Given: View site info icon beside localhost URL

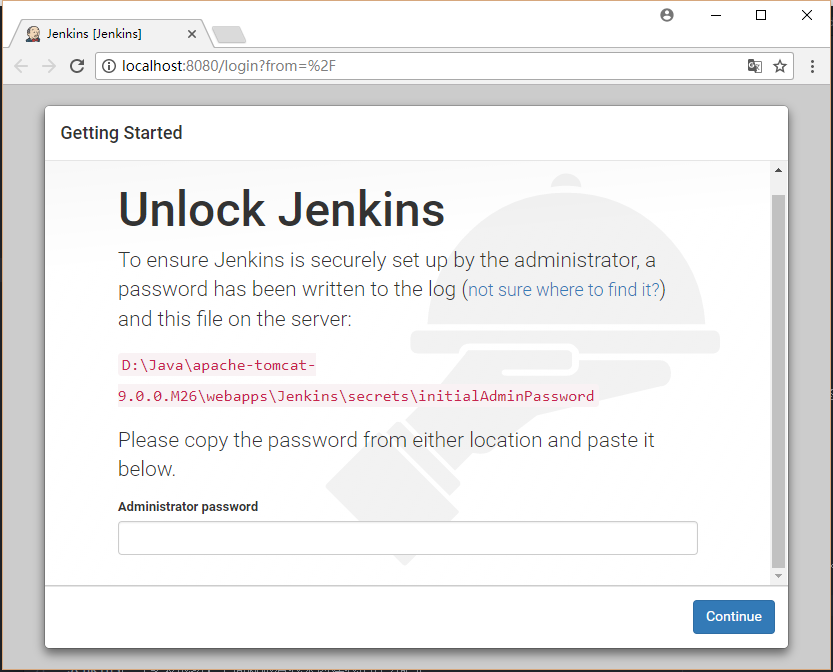Looking at the screenshot, I should pos(109,66).
